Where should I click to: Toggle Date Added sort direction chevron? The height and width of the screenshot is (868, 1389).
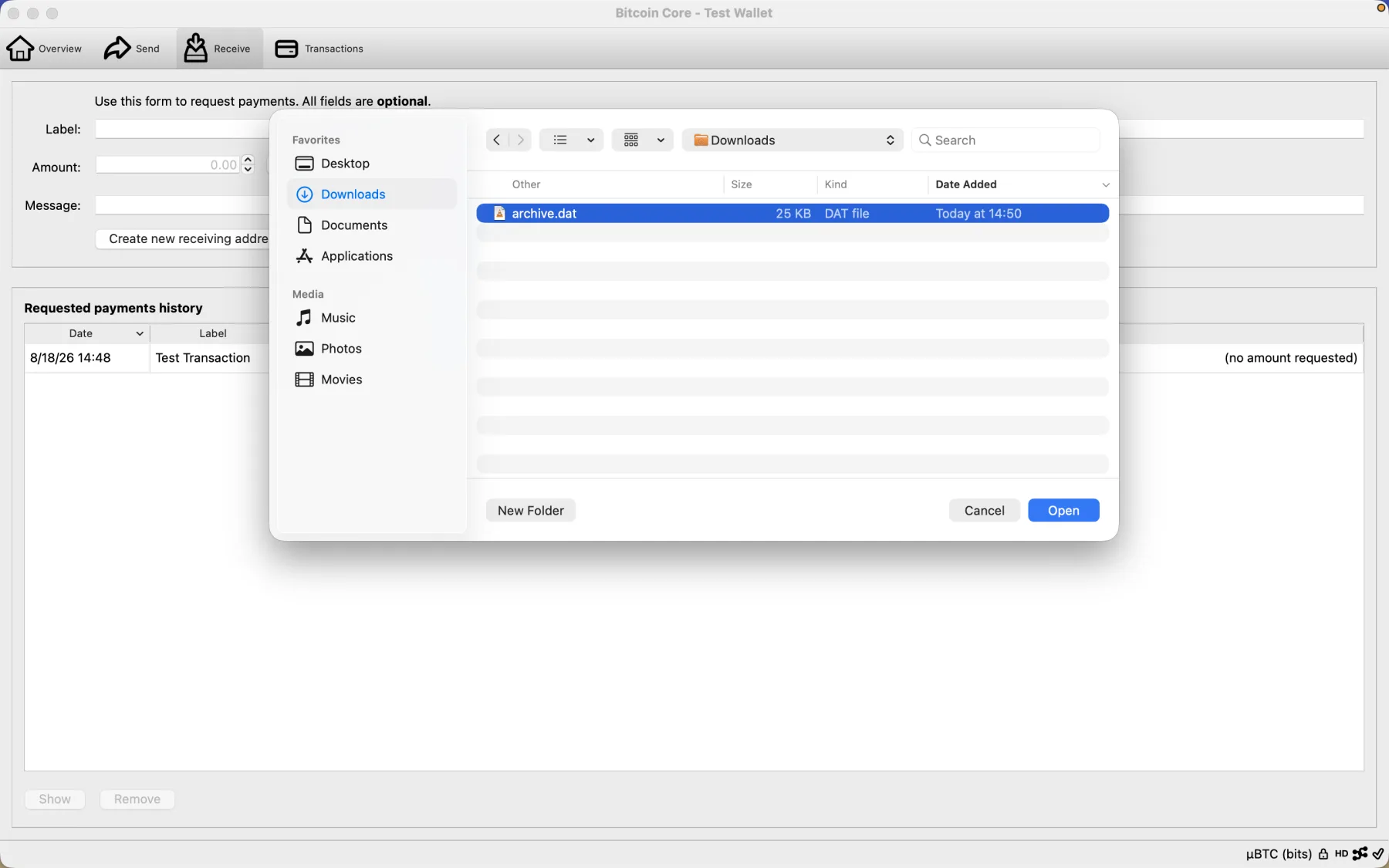click(x=1105, y=185)
